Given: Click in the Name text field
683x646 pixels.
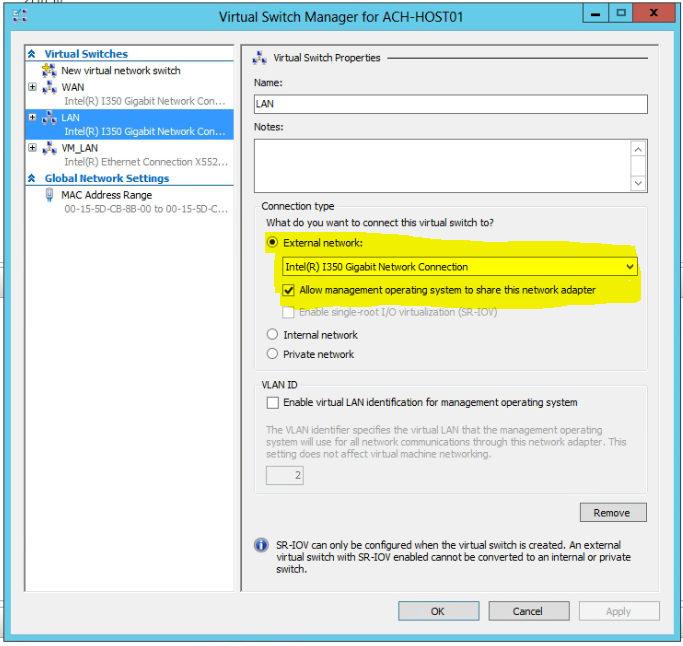Looking at the screenshot, I should tap(450, 104).
